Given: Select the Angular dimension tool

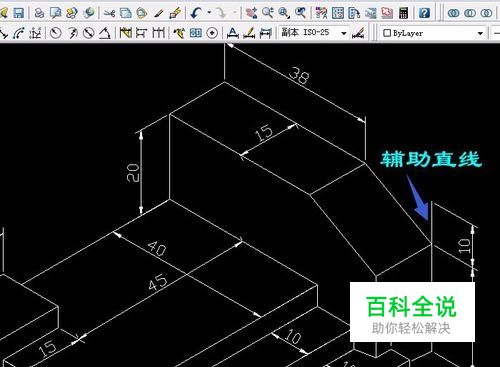Looking at the screenshot, I should 105,33.
